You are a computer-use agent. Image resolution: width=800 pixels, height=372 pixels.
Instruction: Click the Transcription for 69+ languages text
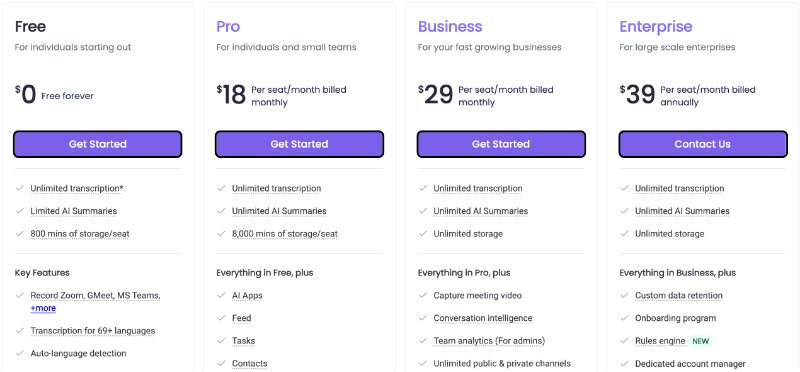[x=92, y=331]
